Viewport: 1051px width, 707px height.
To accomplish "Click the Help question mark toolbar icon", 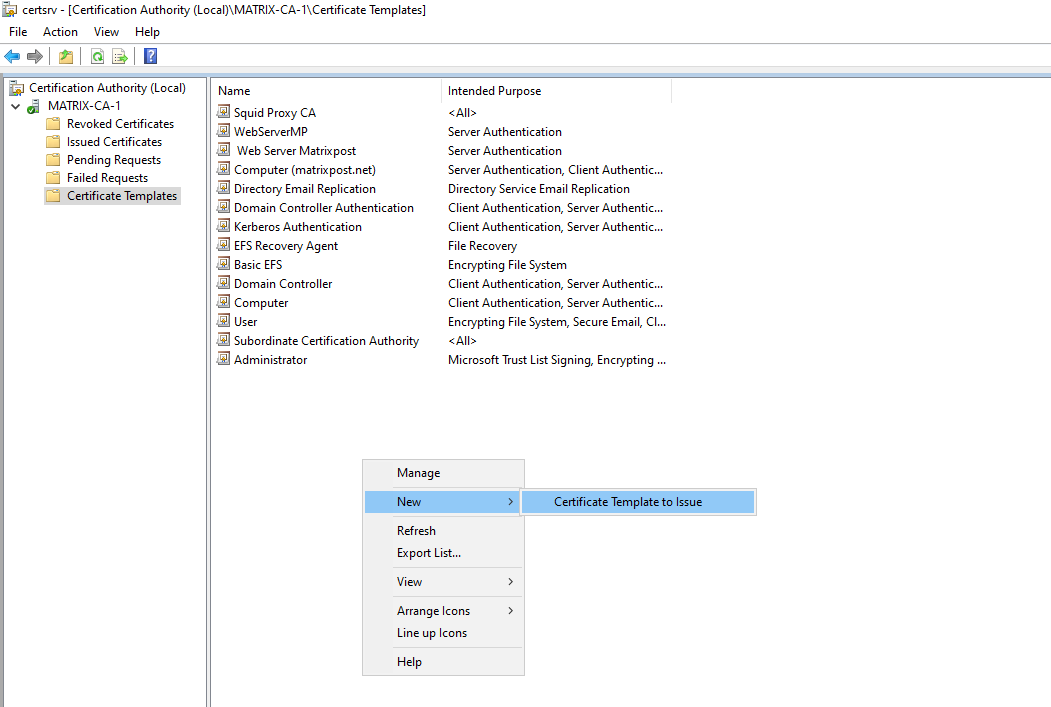I will [151, 56].
